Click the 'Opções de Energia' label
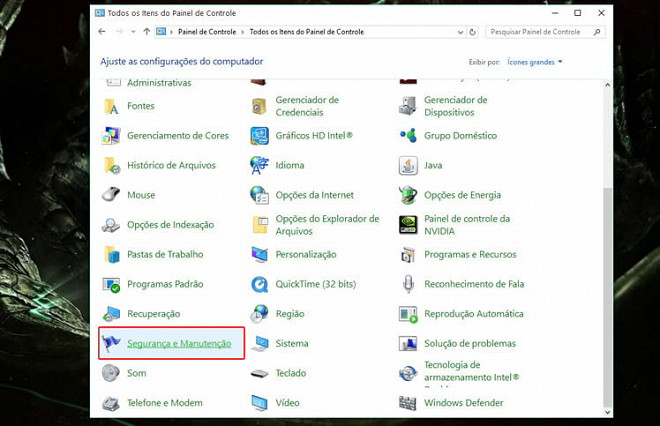Image resolution: width=660 pixels, height=426 pixels. pyautogui.click(x=463, y=195)
